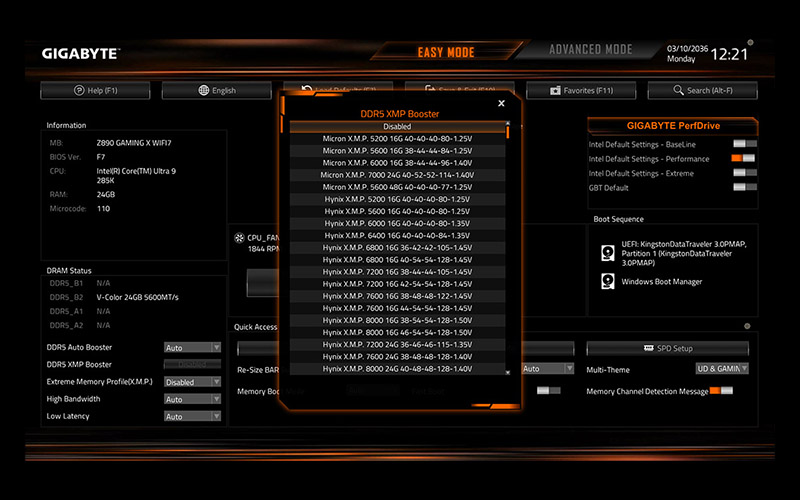Click the 12:21 clock display
Screen dimensions: 800x500
click(x=729, y=54)
